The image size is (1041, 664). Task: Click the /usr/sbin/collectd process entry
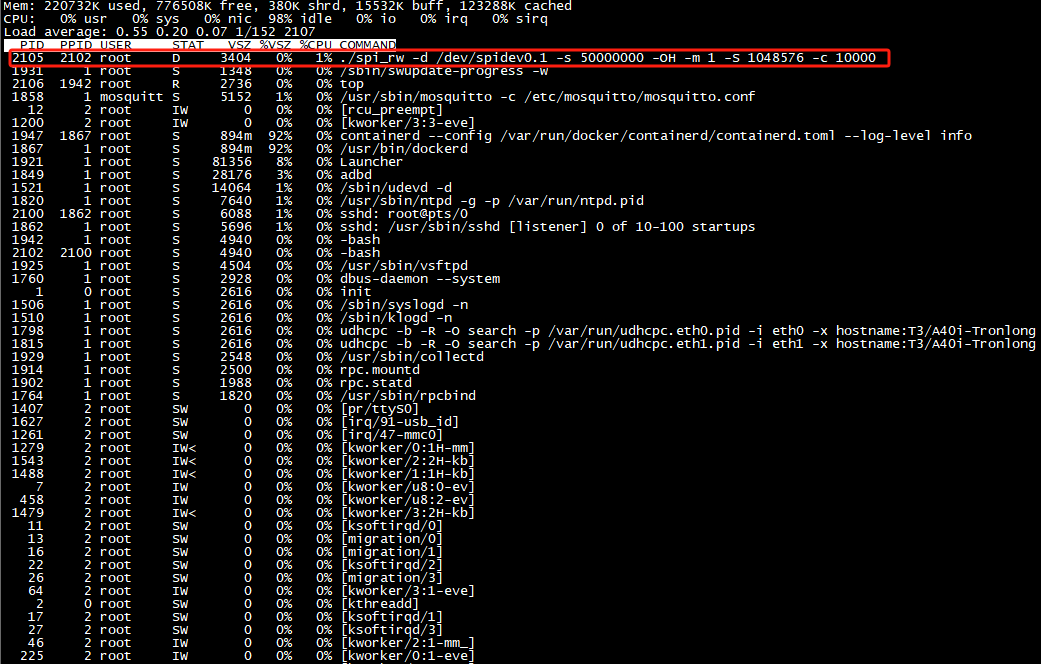point(412,357)
